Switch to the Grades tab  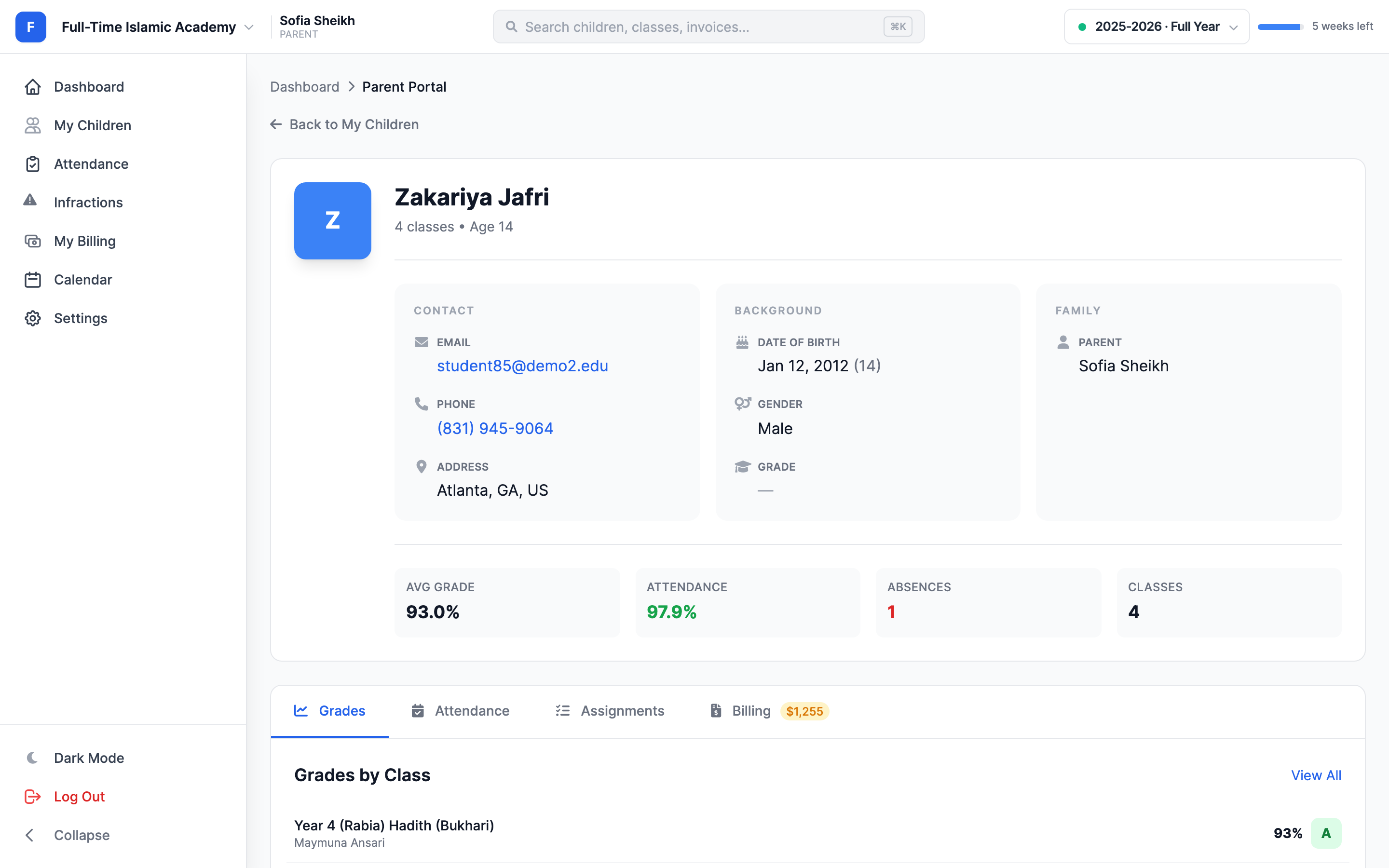point(330,711)
